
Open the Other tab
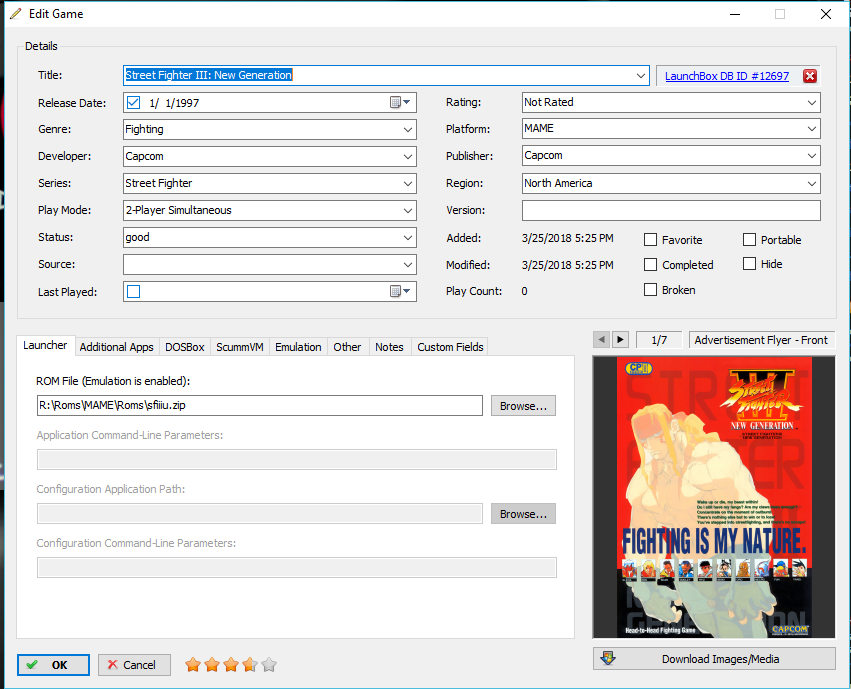(347, 347)
